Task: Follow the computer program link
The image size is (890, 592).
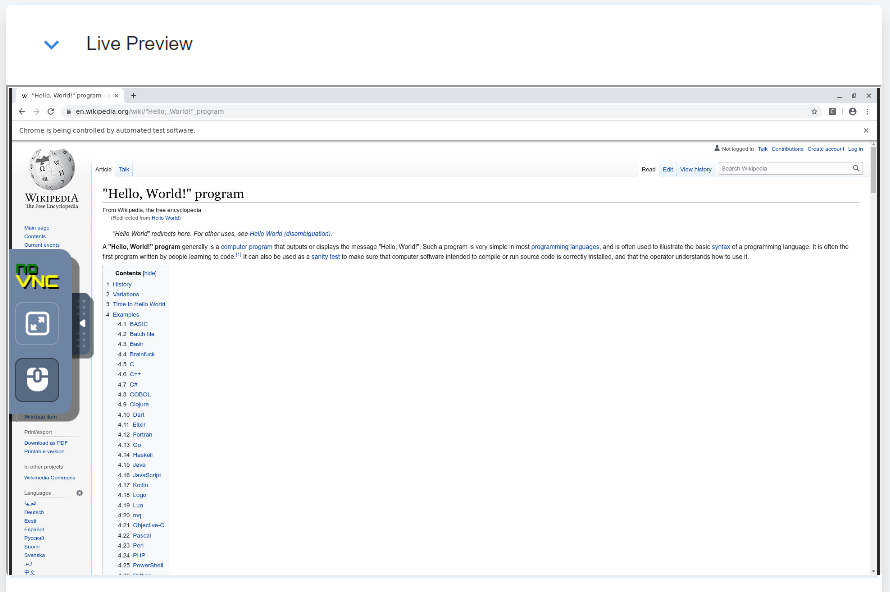Action: tap(246, 247)
